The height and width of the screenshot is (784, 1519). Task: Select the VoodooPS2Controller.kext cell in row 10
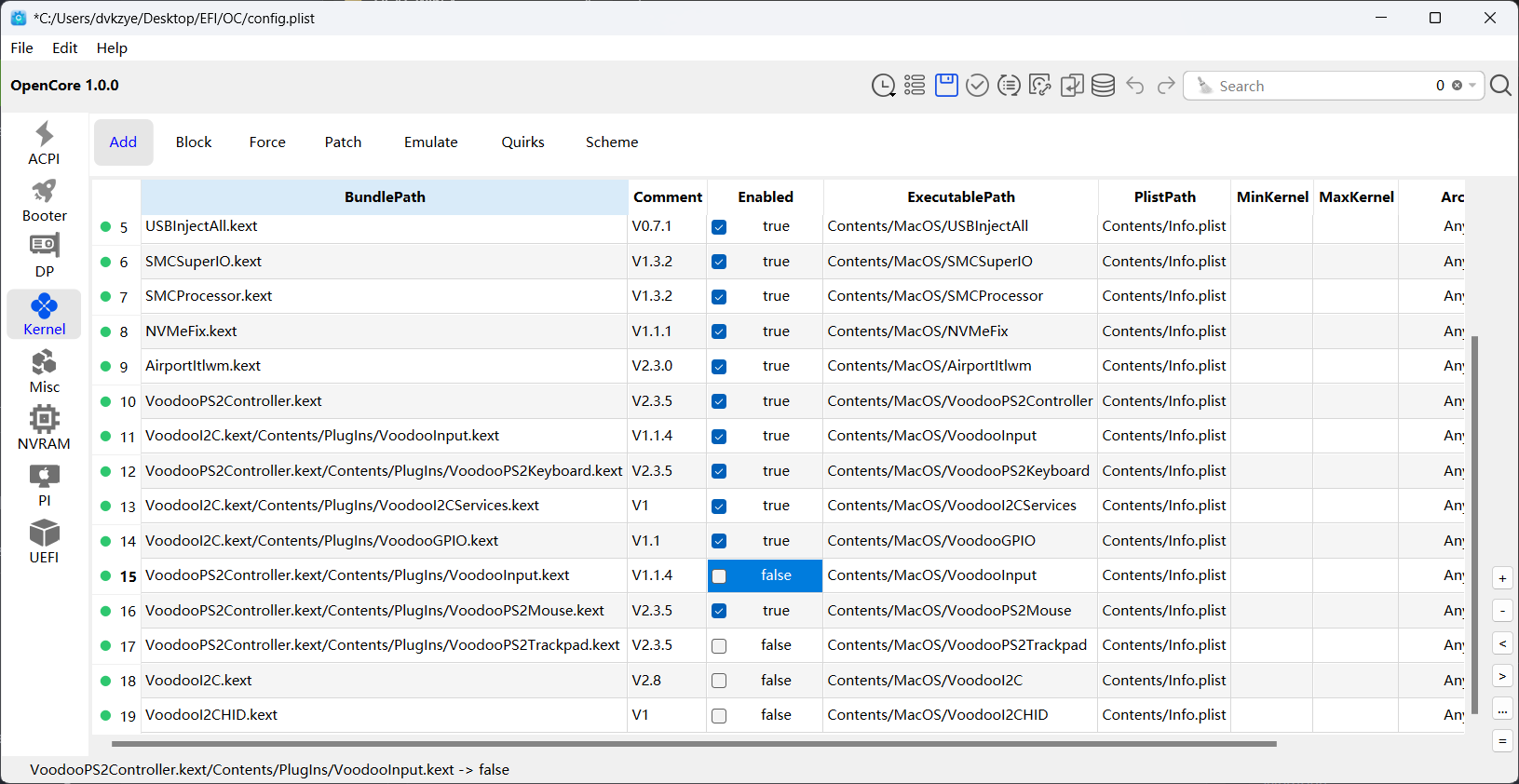pos(385,401)
